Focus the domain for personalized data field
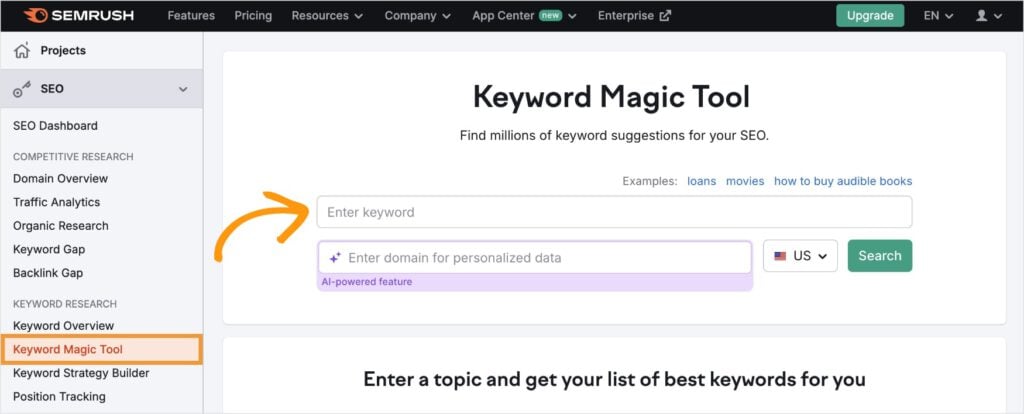 point(535,257)
